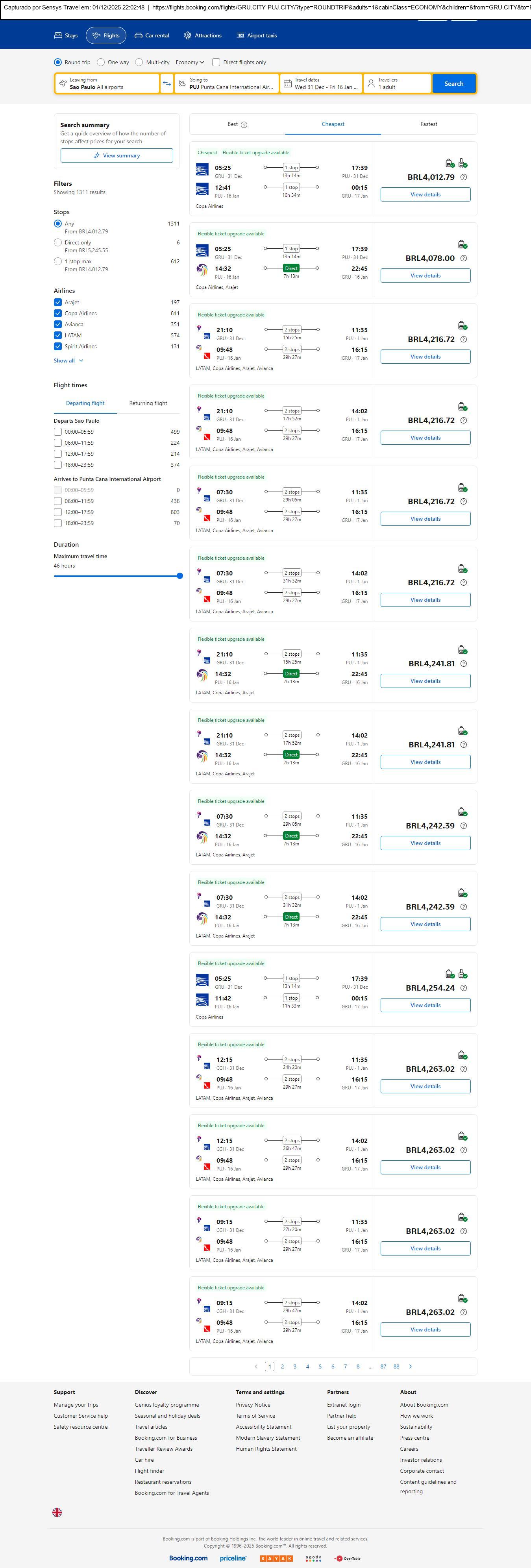The width and height of the screenshot is (531, 1568).
Task: Click the next page arrow in pagination
Action: tap(411, 1366)
